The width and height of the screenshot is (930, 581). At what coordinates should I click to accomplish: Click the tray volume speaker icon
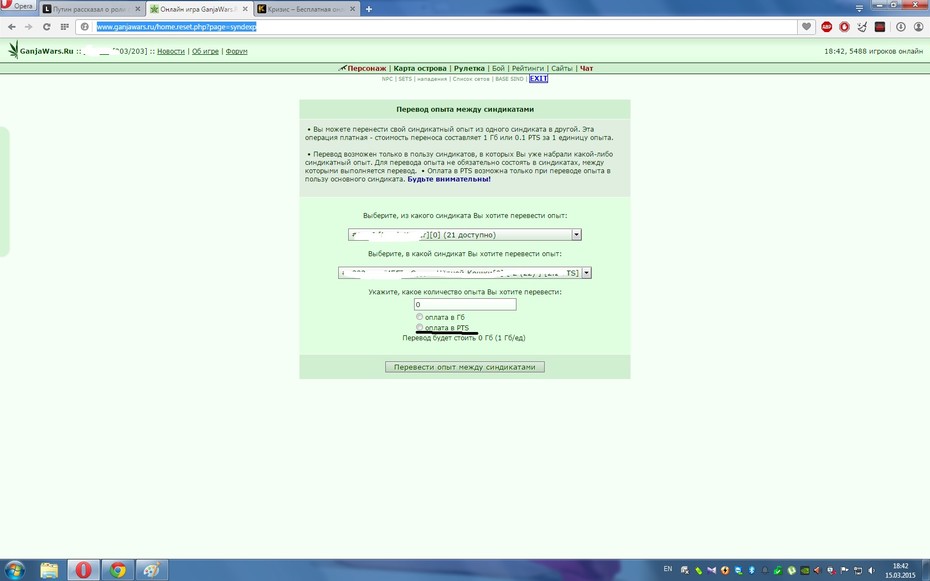tap(871, 570)
